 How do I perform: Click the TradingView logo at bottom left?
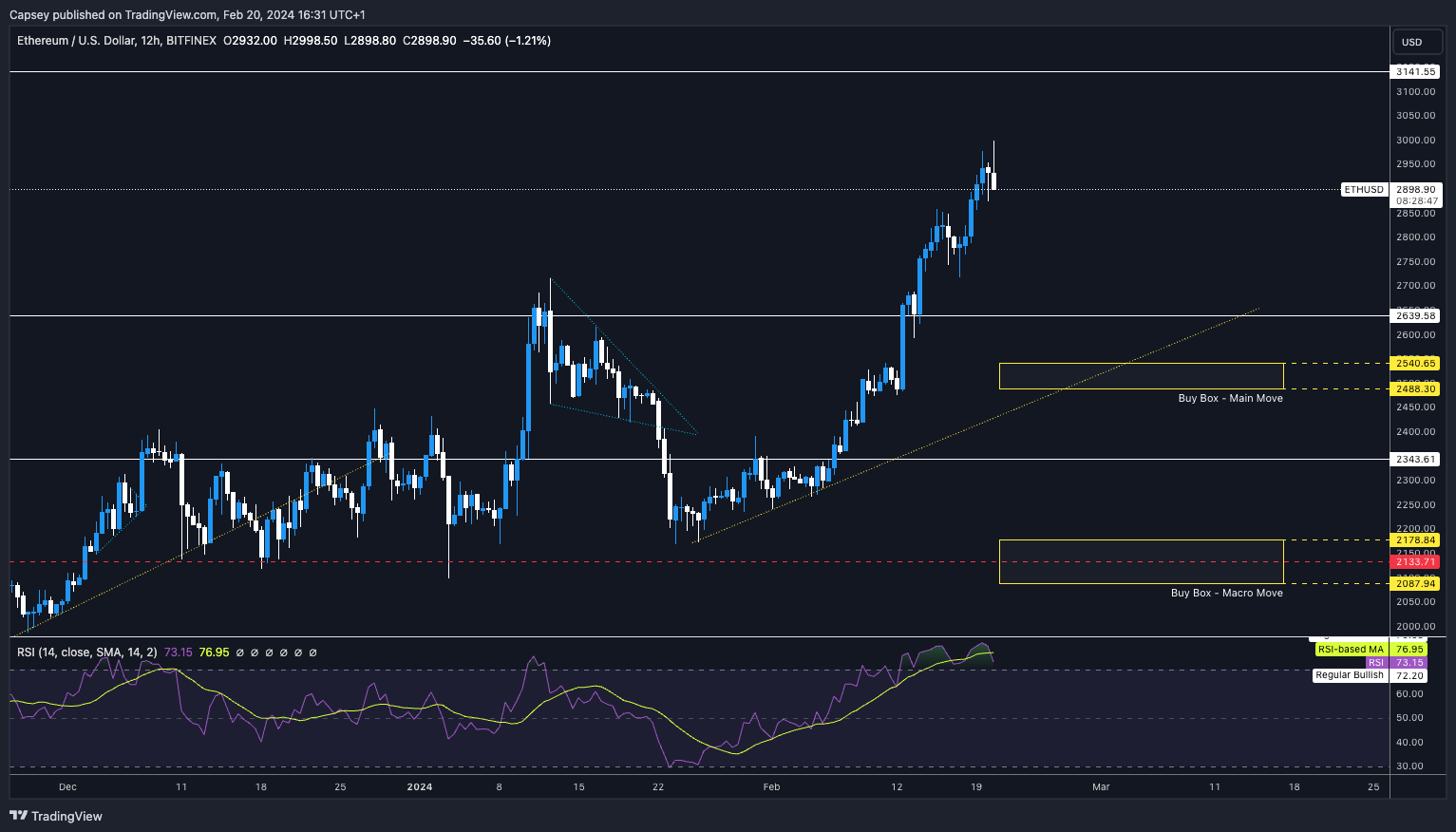[56, 816]
